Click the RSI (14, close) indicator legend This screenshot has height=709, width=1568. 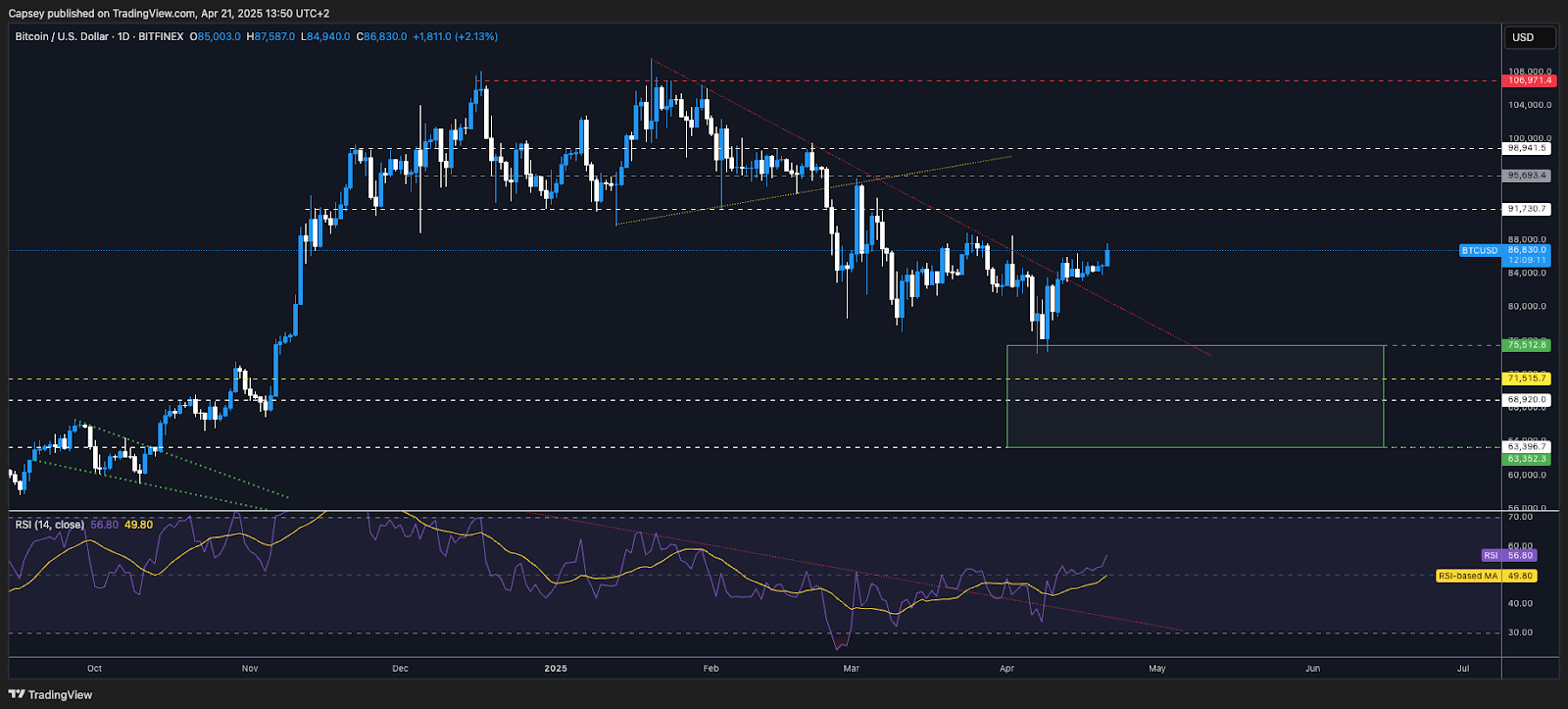49,525
